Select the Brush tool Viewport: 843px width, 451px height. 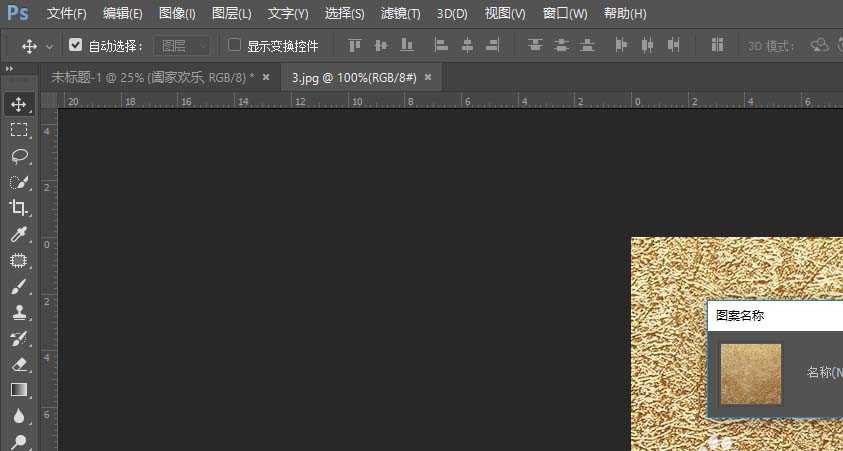[19, 287]
